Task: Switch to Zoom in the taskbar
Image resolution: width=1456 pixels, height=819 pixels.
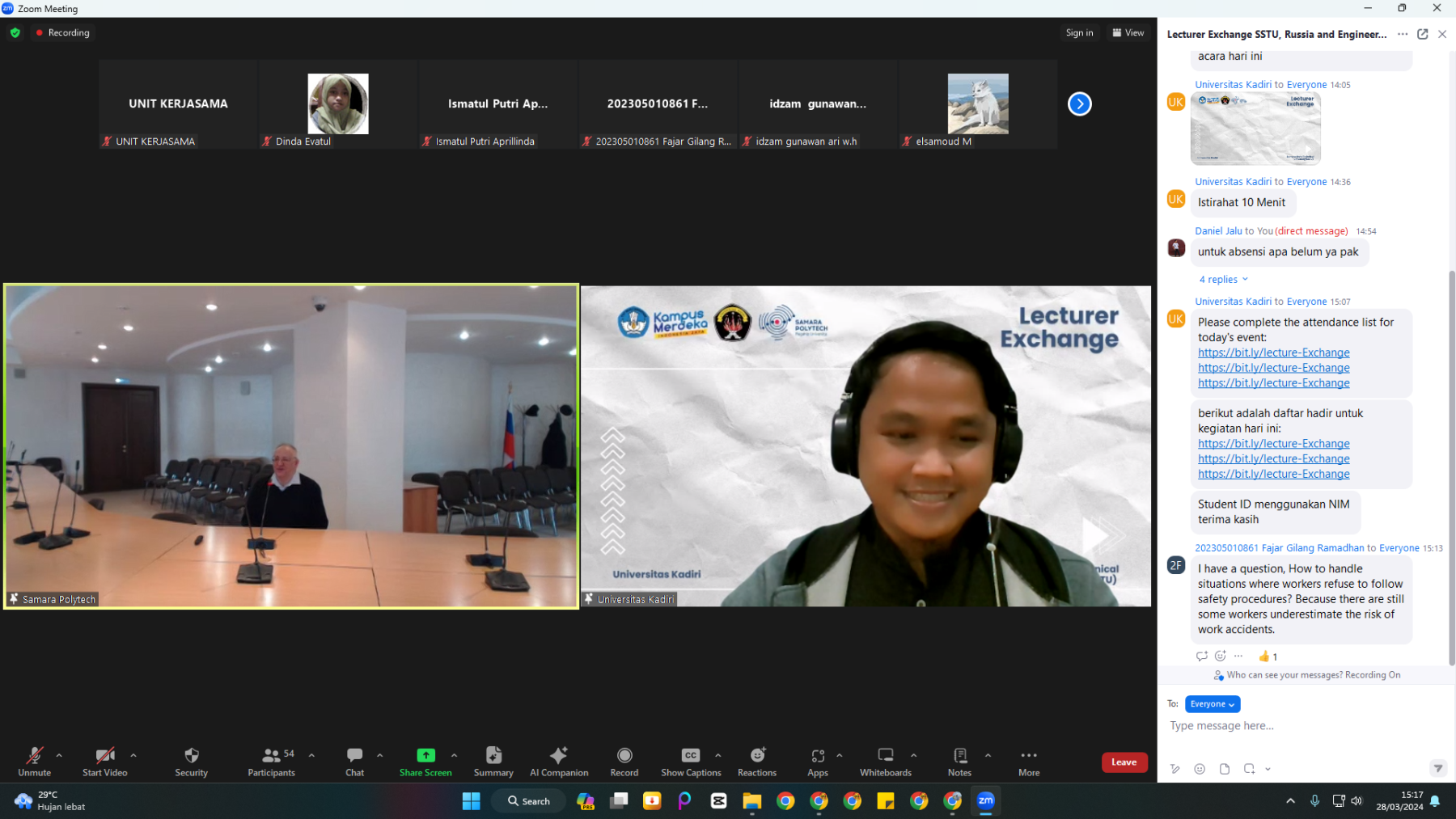Action: click(986, 801)
